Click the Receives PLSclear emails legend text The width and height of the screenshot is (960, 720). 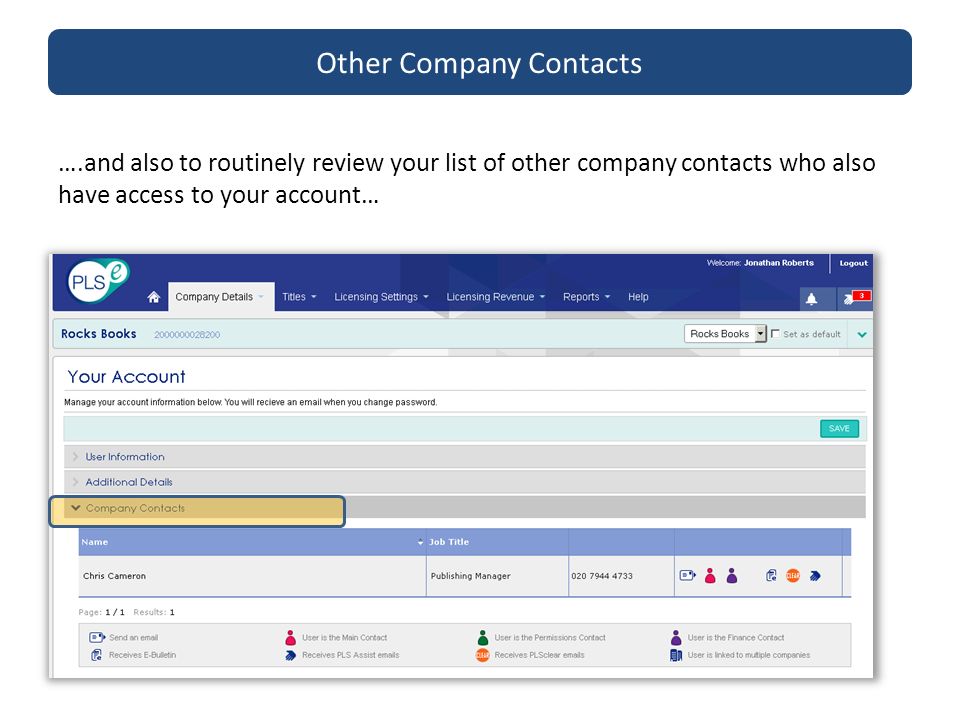click(x=539, y=655)
